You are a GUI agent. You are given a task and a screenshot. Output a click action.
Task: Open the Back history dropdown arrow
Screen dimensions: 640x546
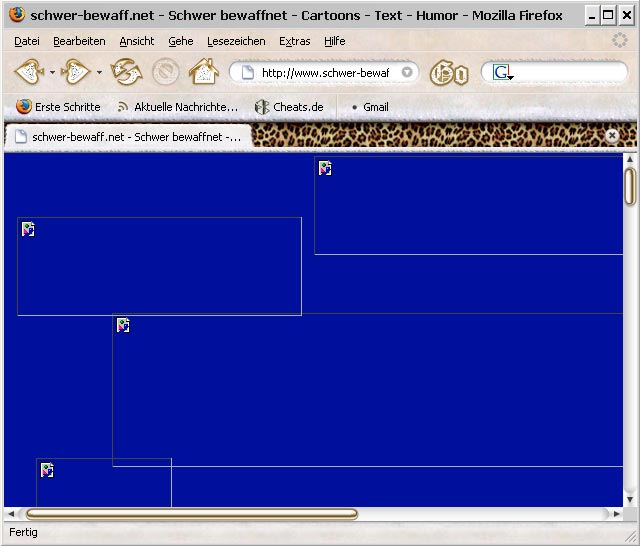tap(52, 72)
